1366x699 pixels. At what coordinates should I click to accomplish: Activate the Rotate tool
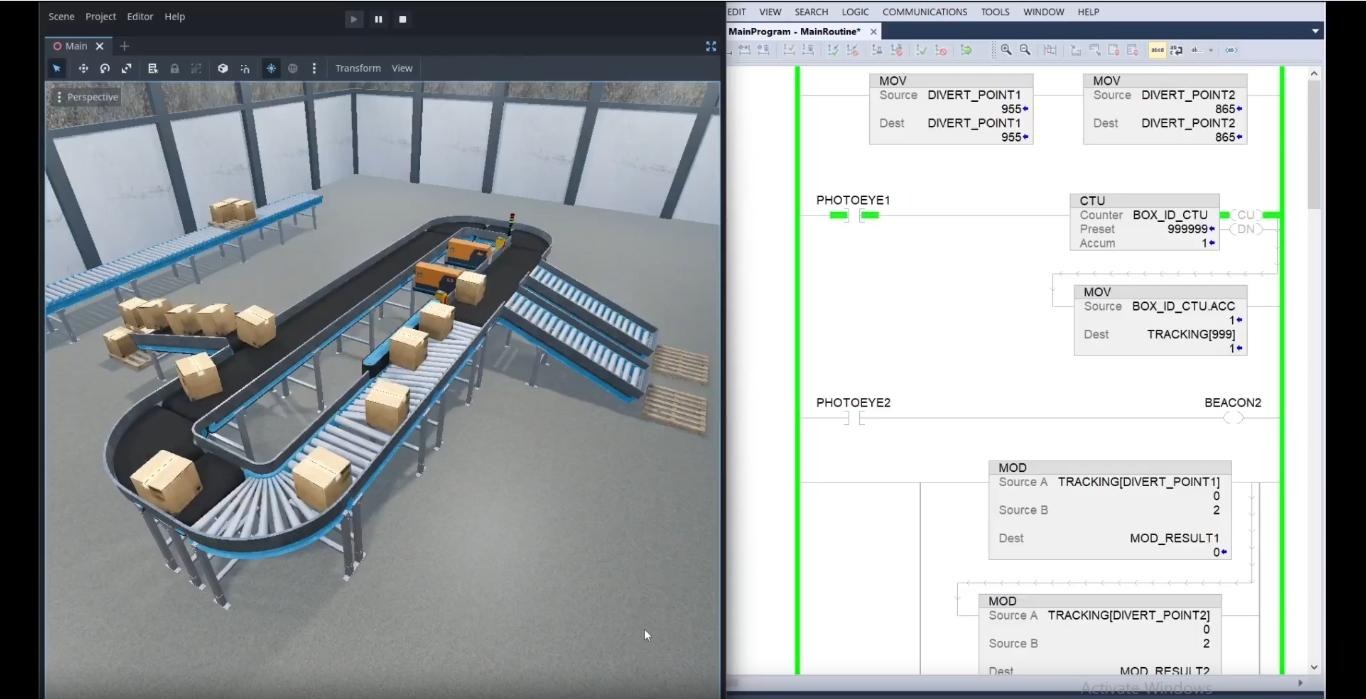pyautogui.click(x=105, y=68)
